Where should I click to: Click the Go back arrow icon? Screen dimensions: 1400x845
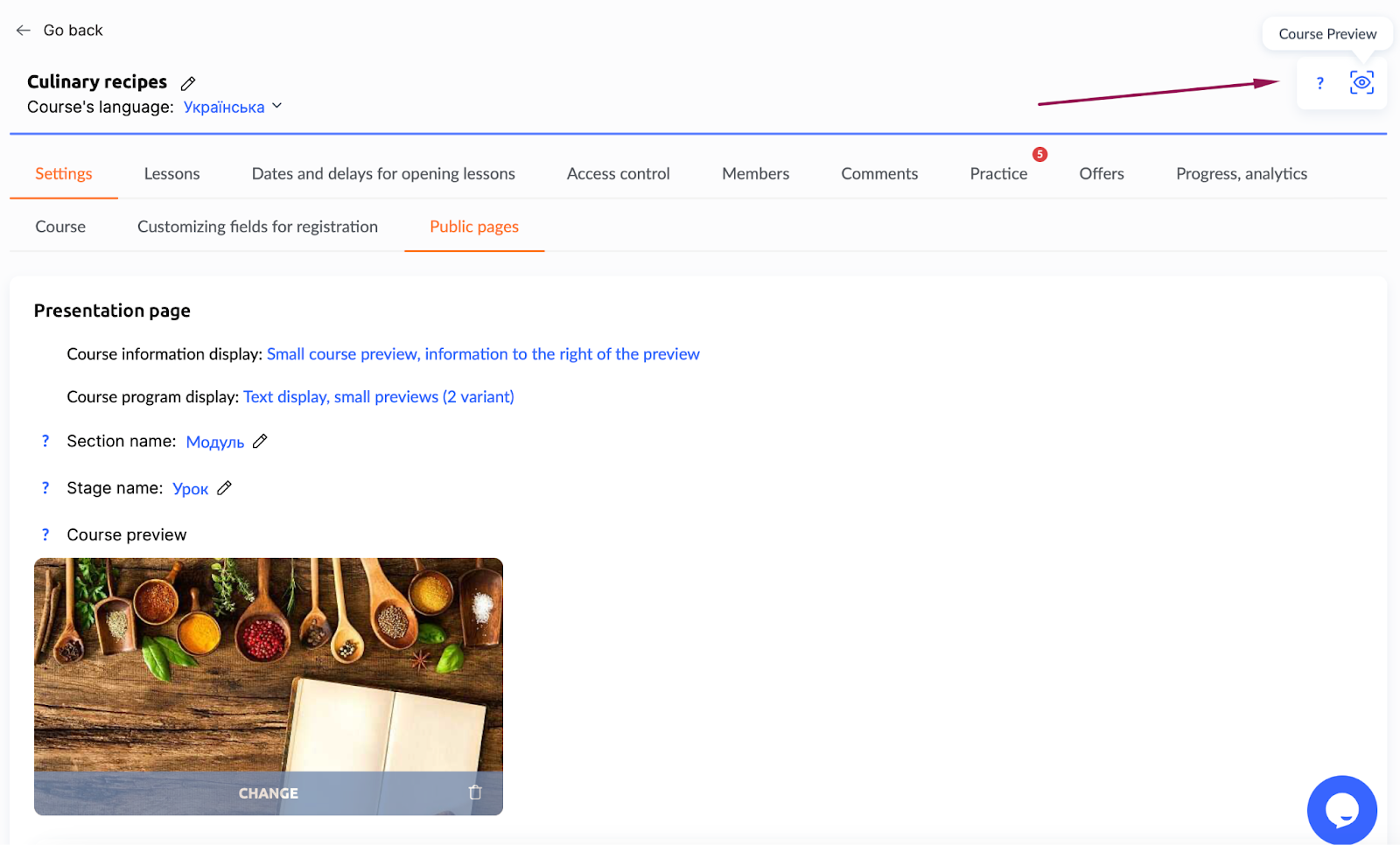tap(24, 31)
